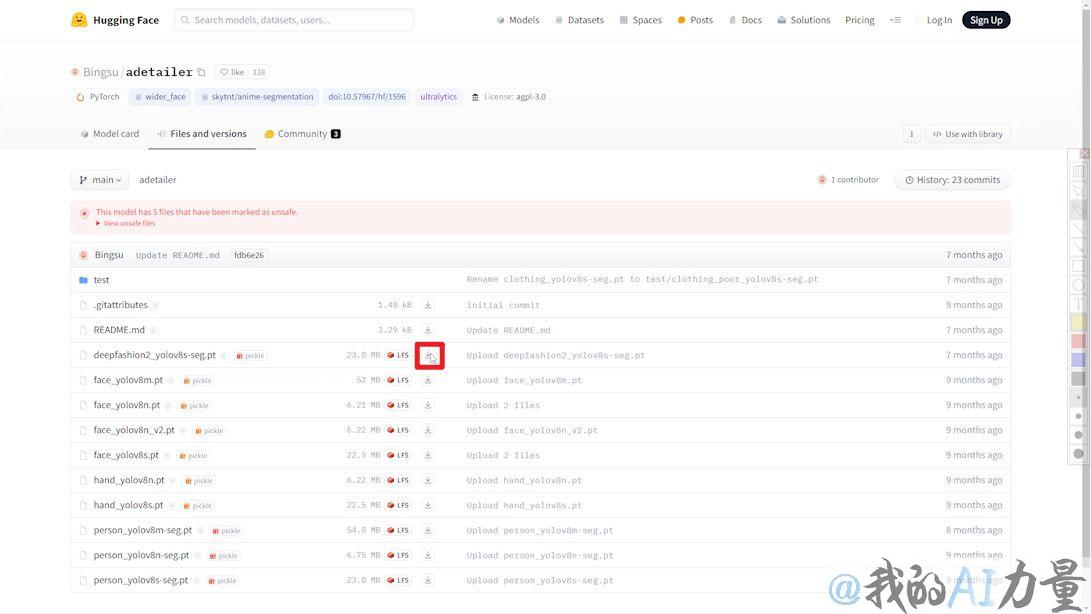The height and width of the screenshot is (614, 1091).
Task: Click the skytnt/anime-segmentation tag
Action: coord(257,97)
